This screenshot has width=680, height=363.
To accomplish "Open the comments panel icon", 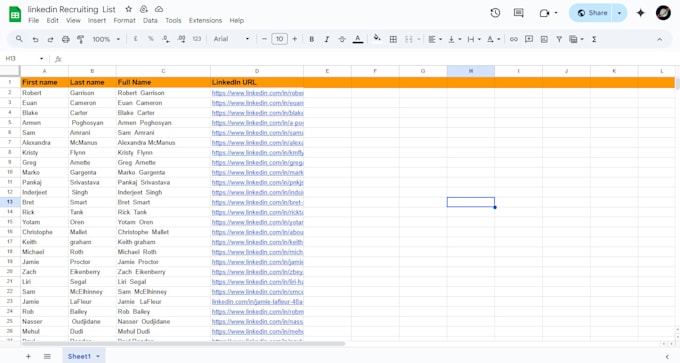I will tap(518, 13).
